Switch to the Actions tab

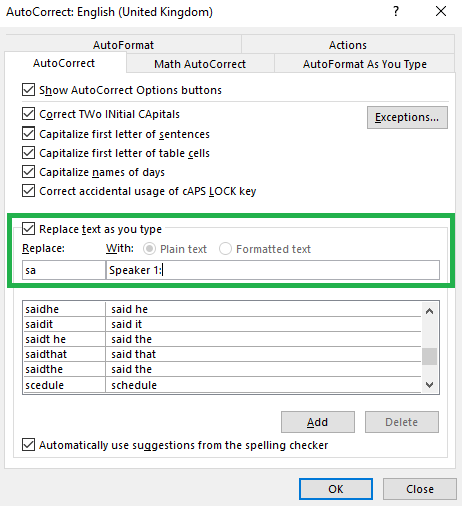tap(348, 45)
